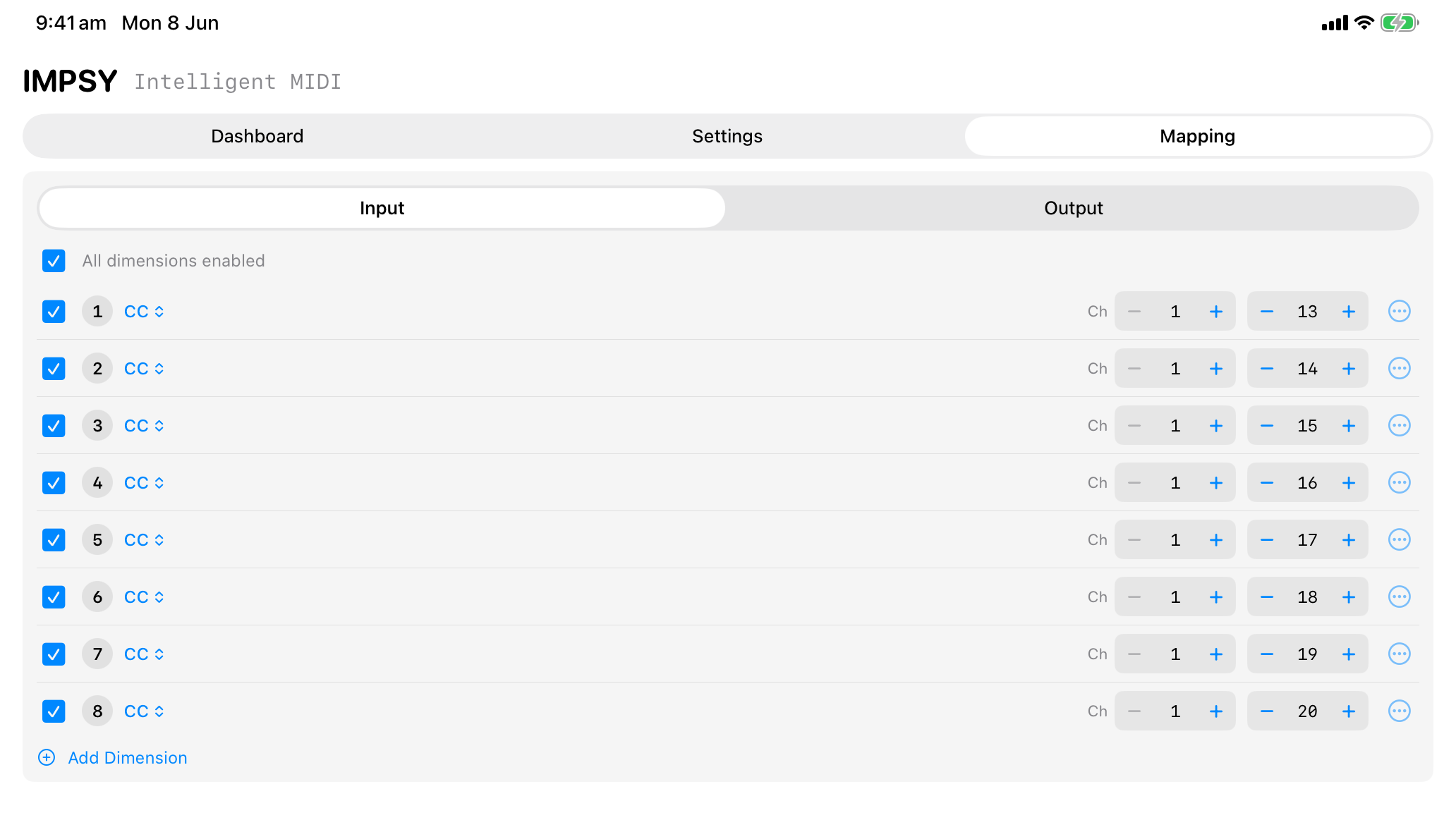Open more options for dimension 6
The width and height of the screenshot is (1456, 832).
click(x=1399, y=597)
